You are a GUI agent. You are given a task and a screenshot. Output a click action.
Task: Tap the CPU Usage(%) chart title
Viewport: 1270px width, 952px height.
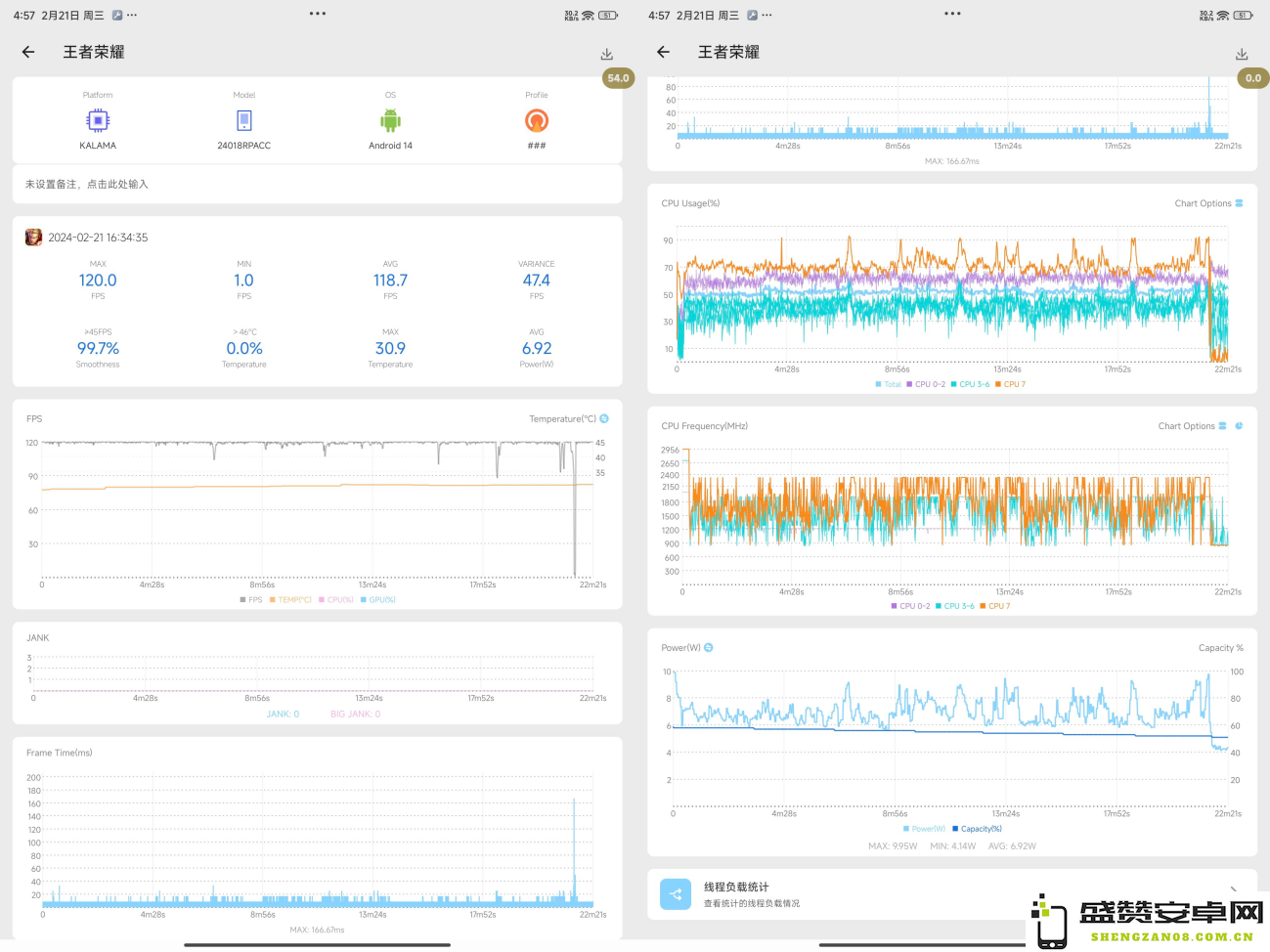pos(690,203)
